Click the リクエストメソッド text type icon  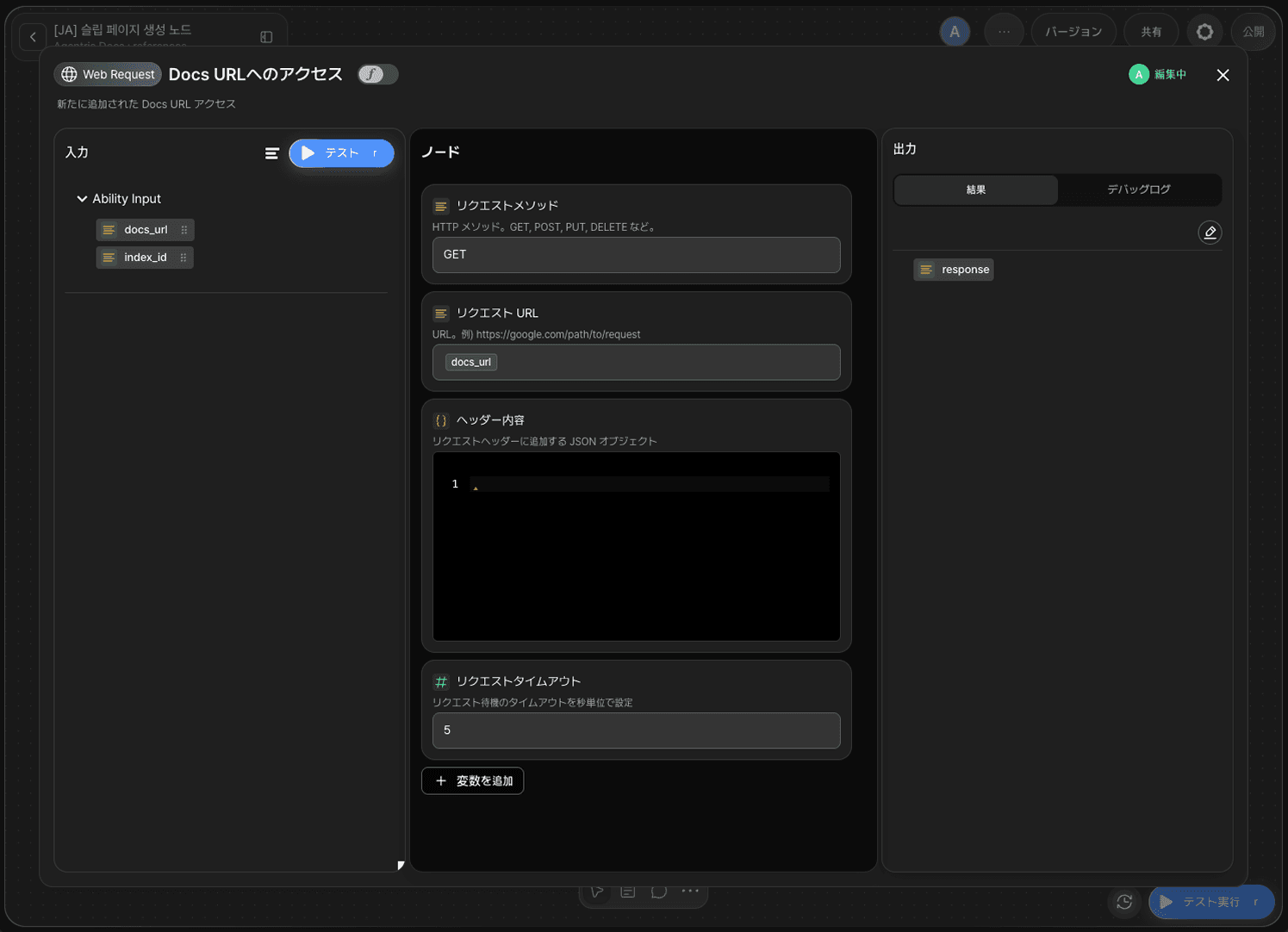(441, 206)
